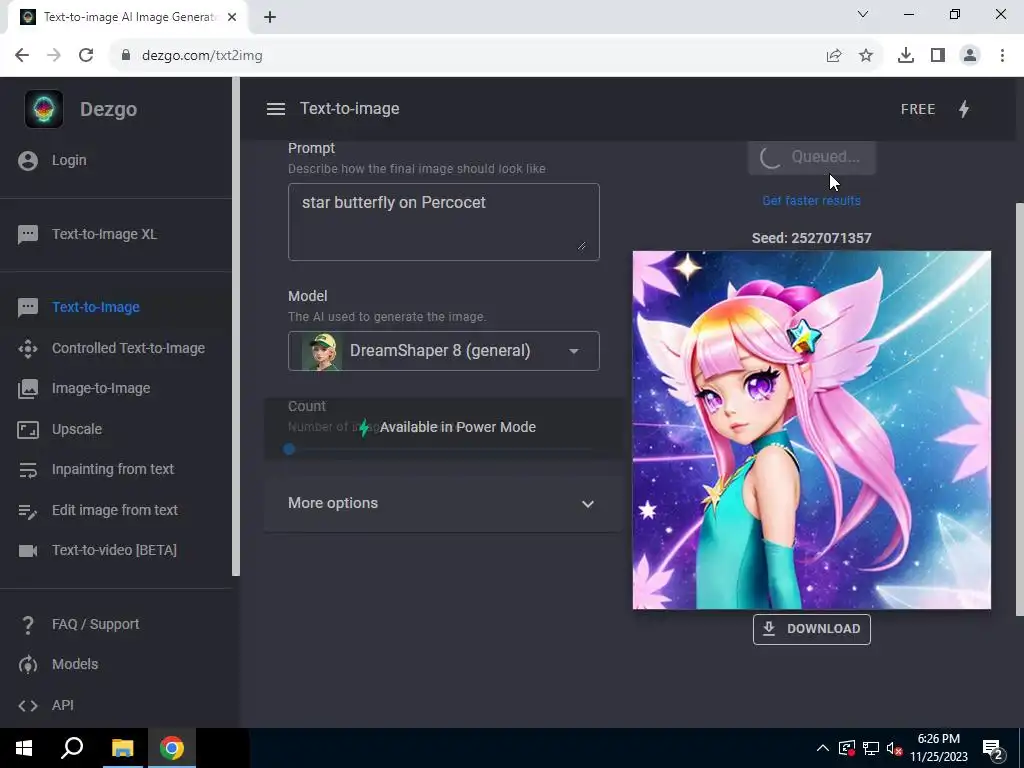Click the Dezgo logo icon

(x=44, y=109)
